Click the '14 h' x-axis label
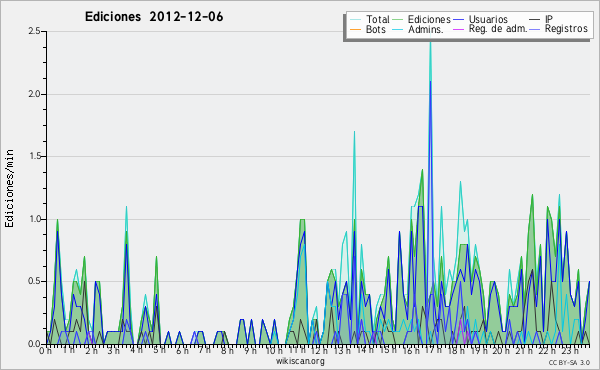This screenshot has height=370, width=600. point(365,350)
